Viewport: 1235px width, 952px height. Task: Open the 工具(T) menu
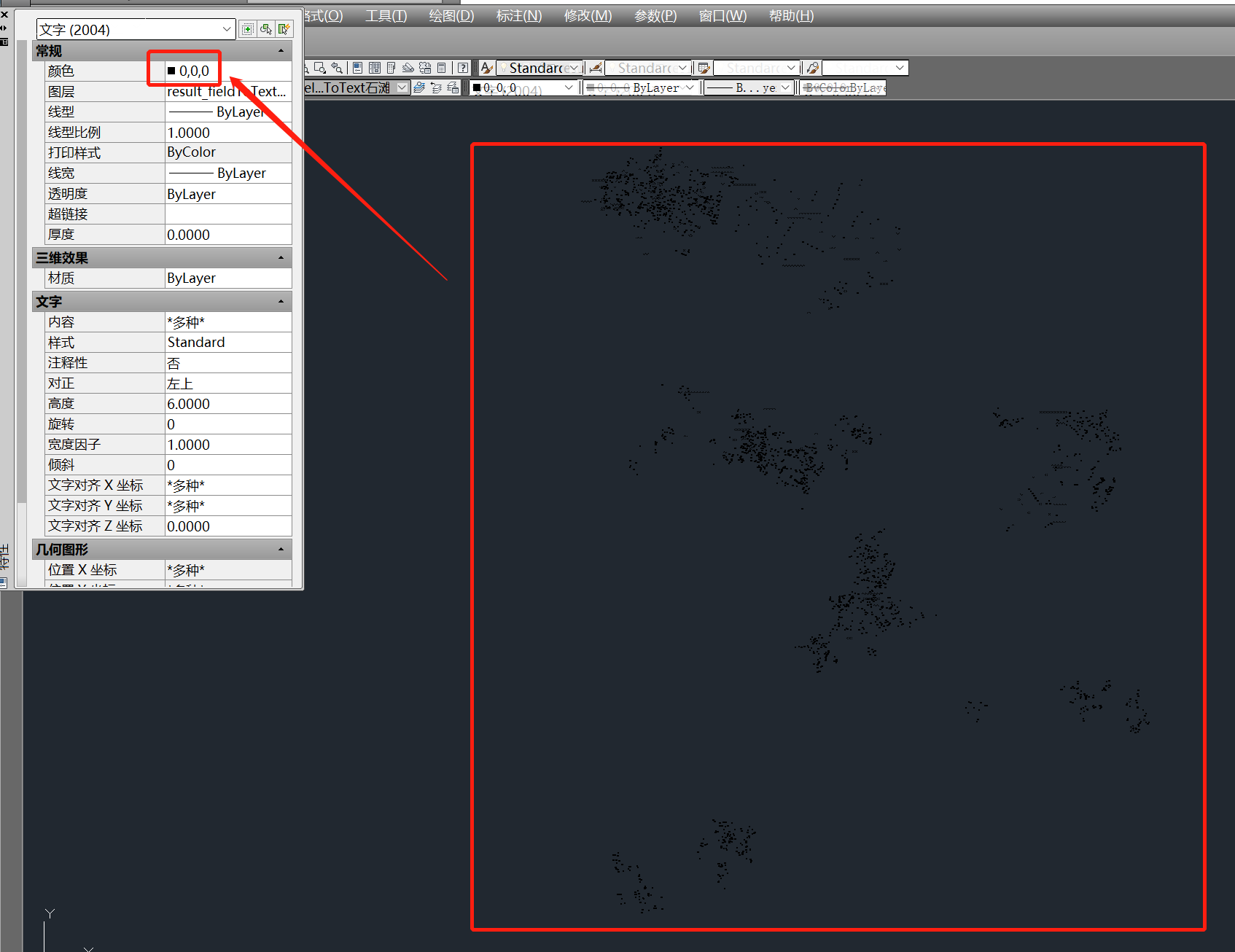tap(385, 15)
